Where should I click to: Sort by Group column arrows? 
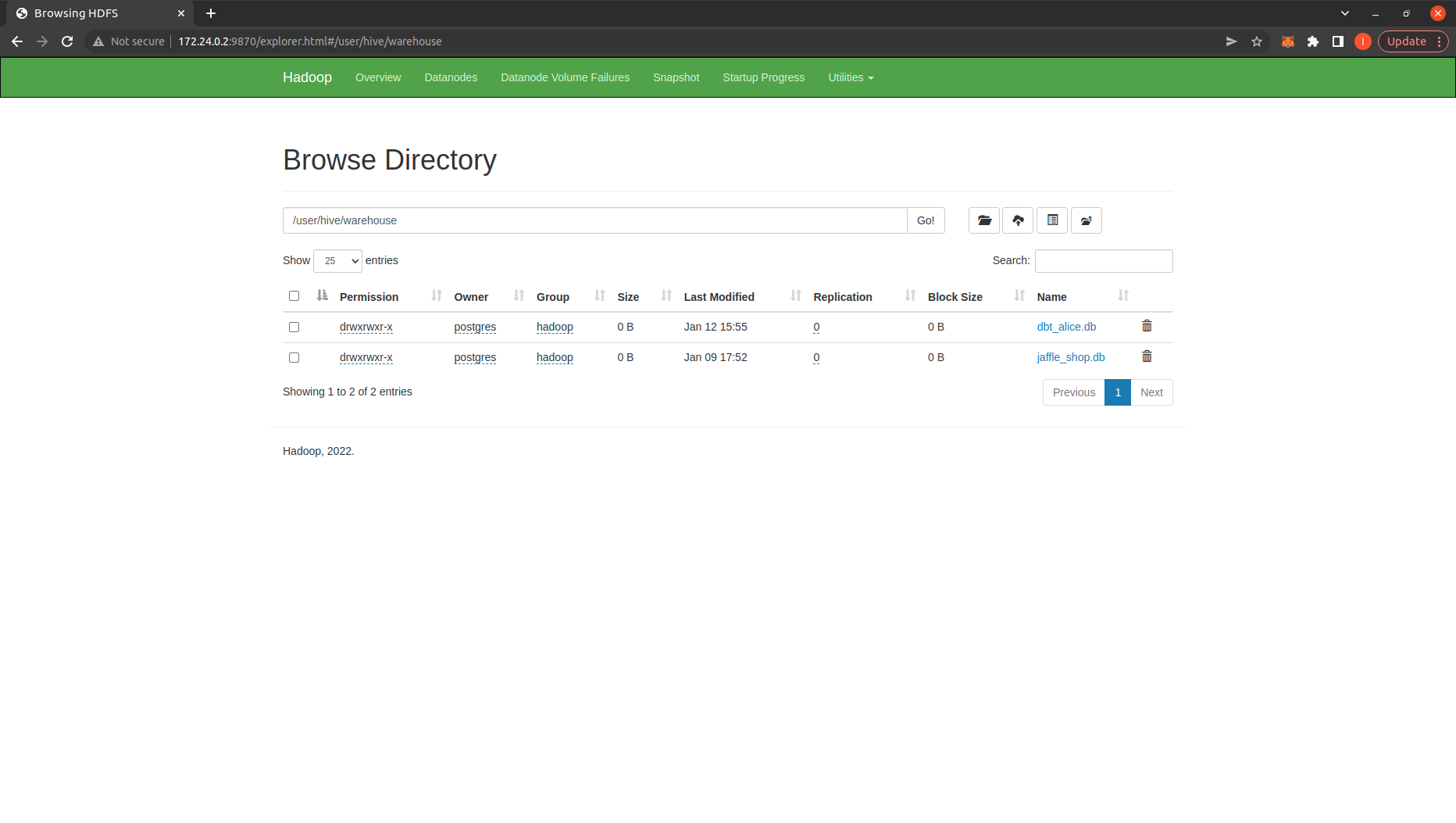click(600, 295)
